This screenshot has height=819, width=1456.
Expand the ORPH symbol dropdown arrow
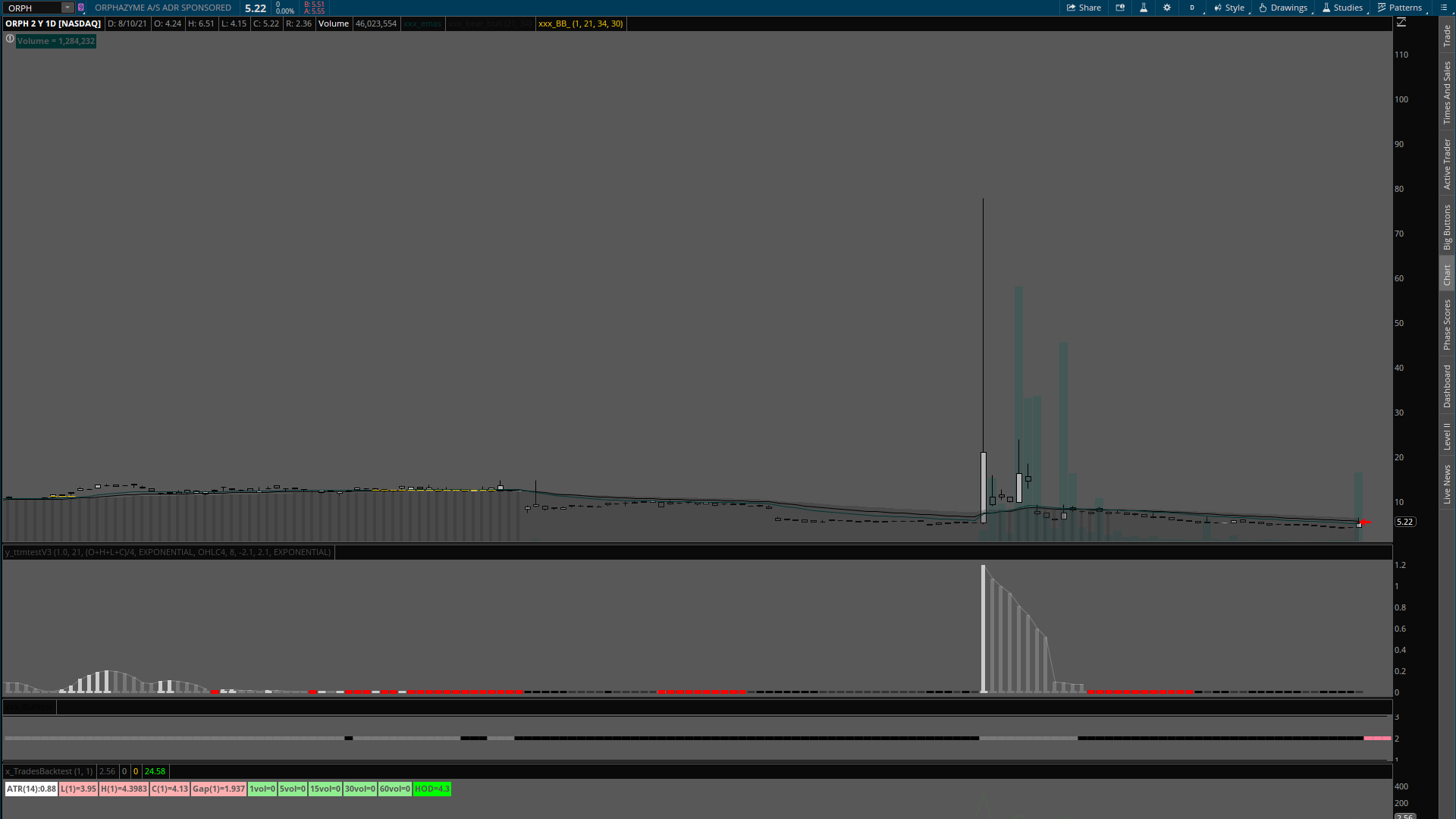pos(67,8)
